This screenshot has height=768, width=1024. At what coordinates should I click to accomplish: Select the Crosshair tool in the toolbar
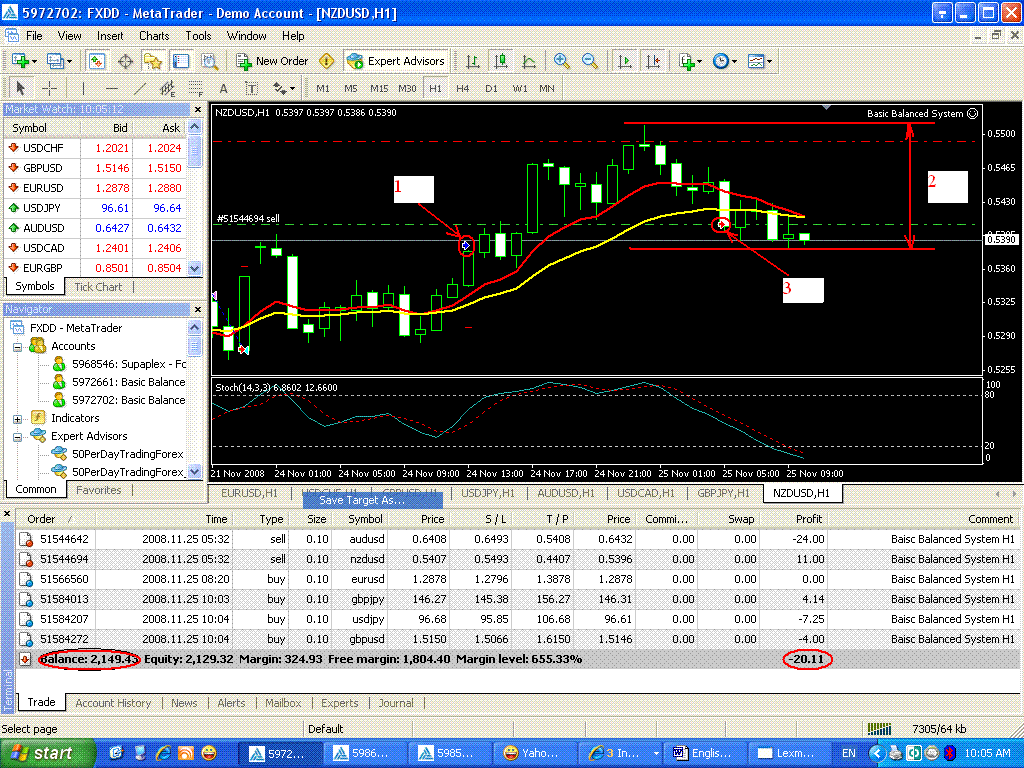pos(49,88)
